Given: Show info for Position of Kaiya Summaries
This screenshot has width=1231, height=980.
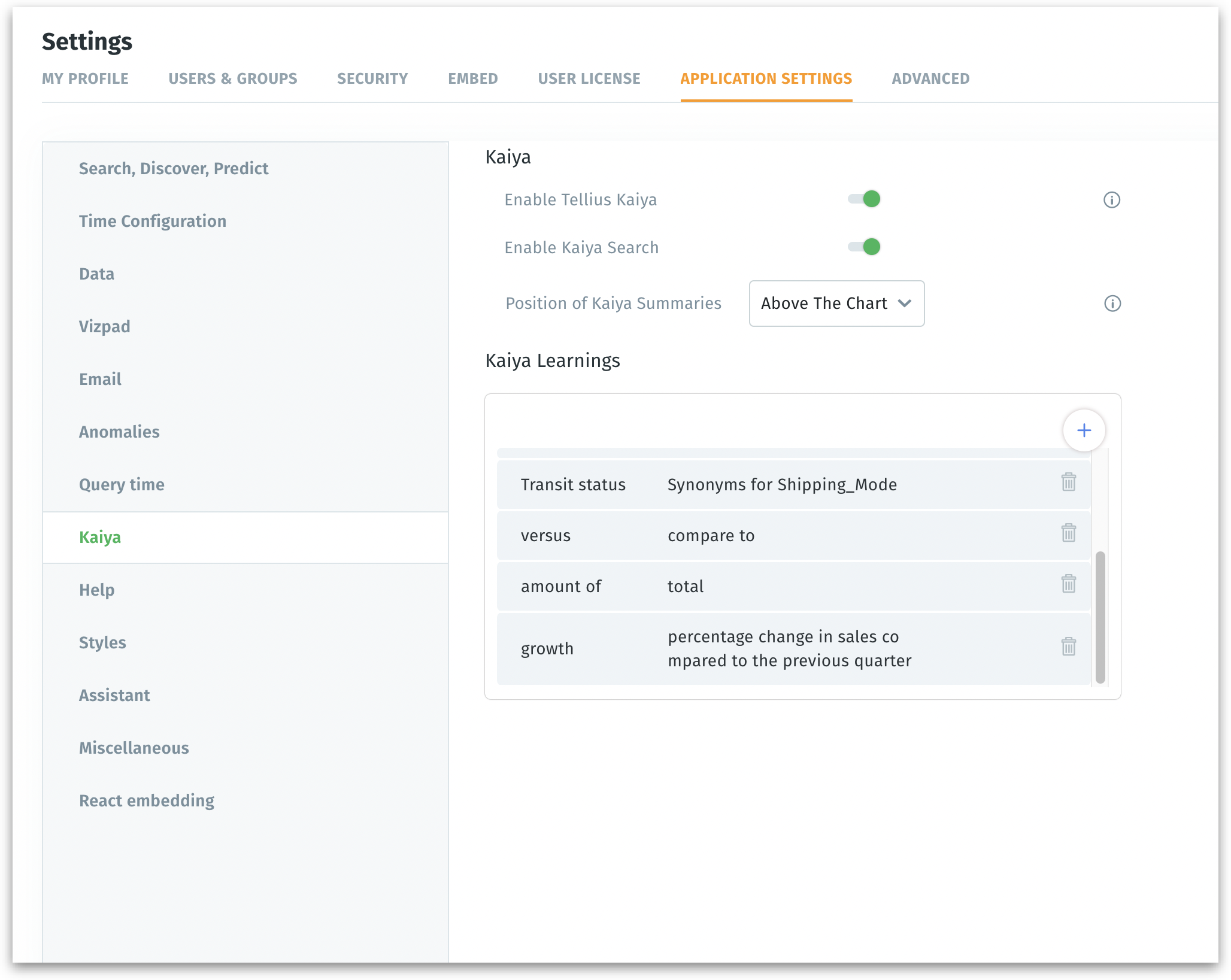Looking at the screenshot, I should (x=1112, y=304).
